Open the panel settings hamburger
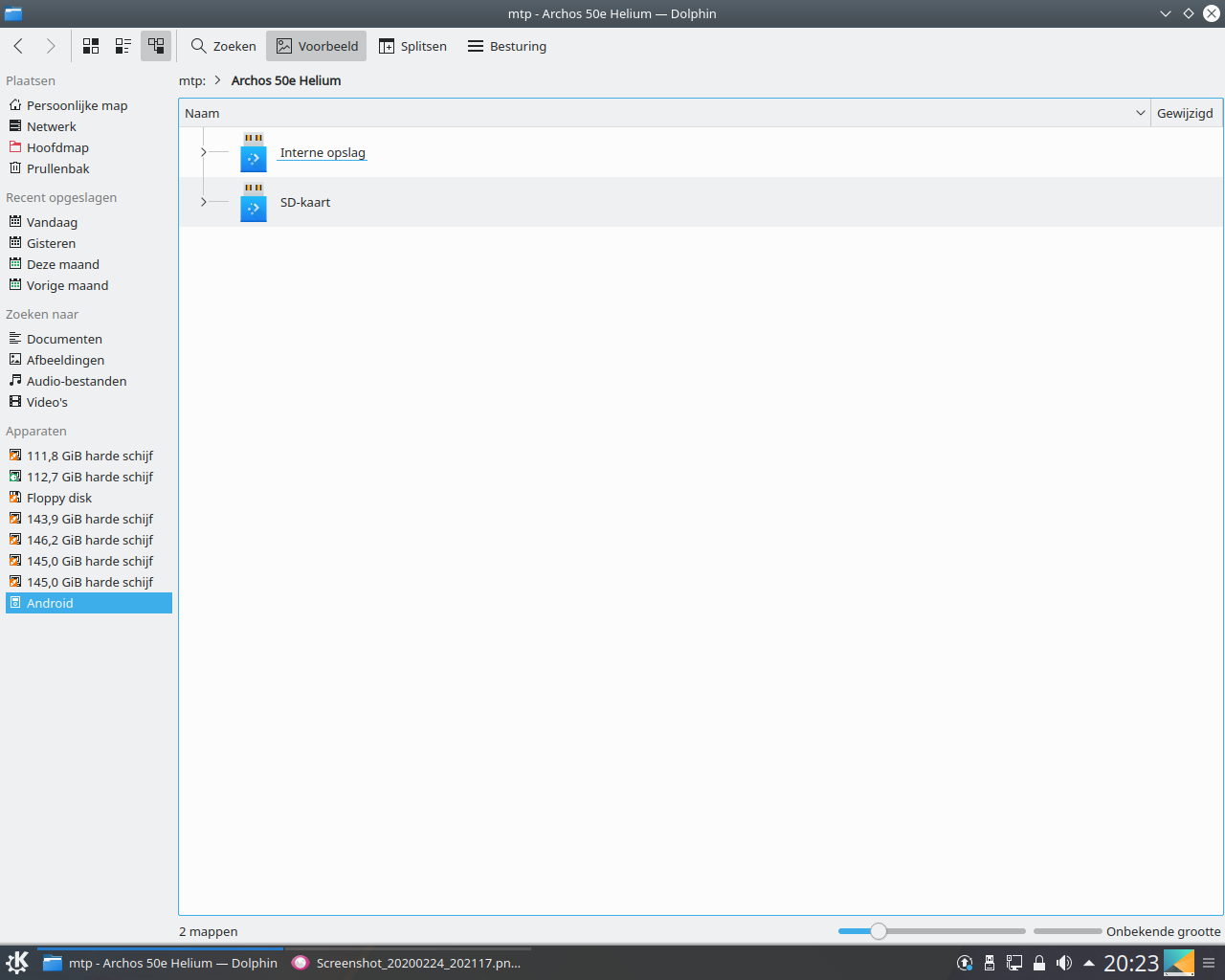 [1209, 963]
